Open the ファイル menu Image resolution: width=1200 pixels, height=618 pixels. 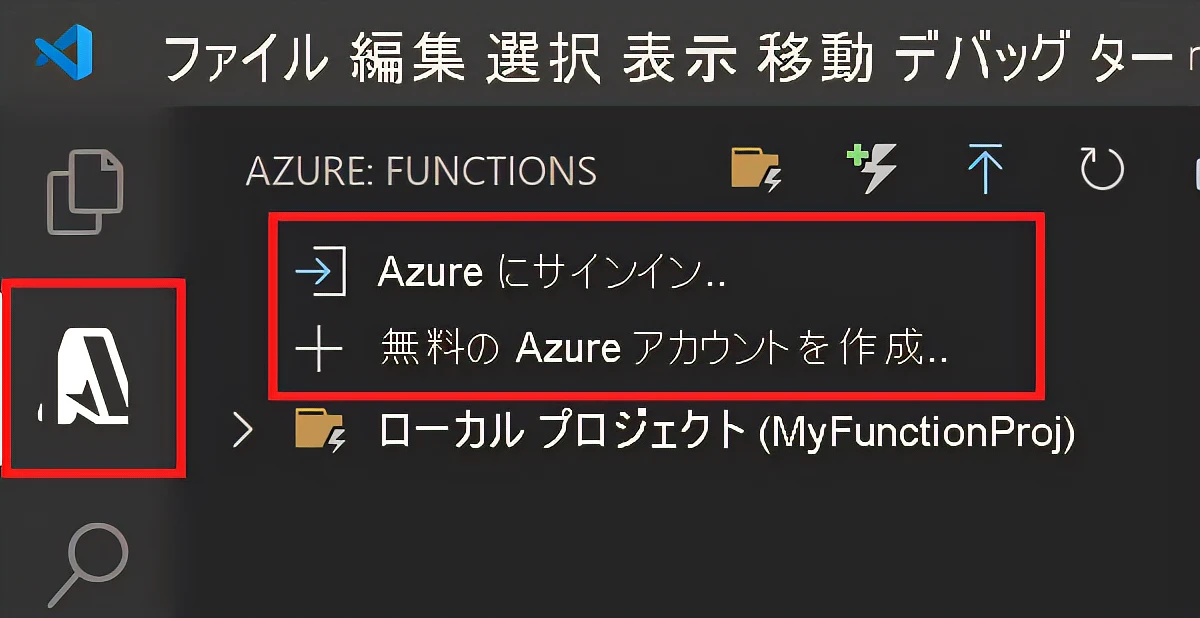250,57
